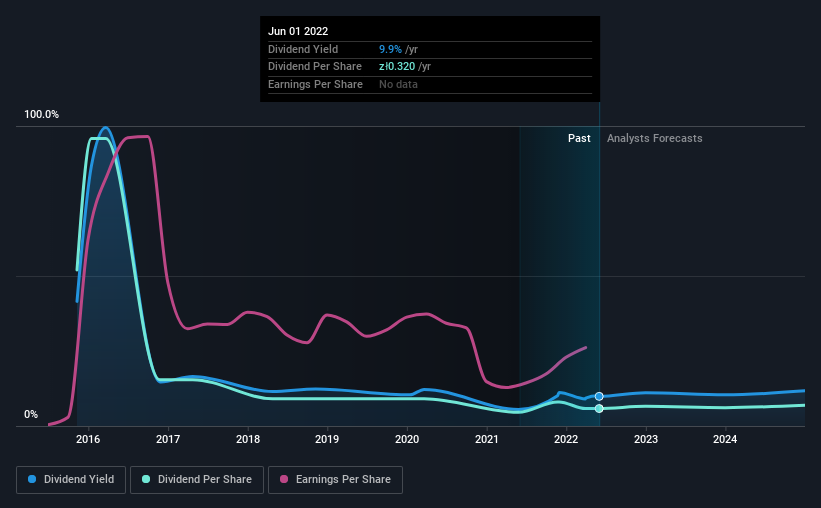Toggle the Dividend Yield legend series
This screenshot has width=821, height=508.
(71, 480)
